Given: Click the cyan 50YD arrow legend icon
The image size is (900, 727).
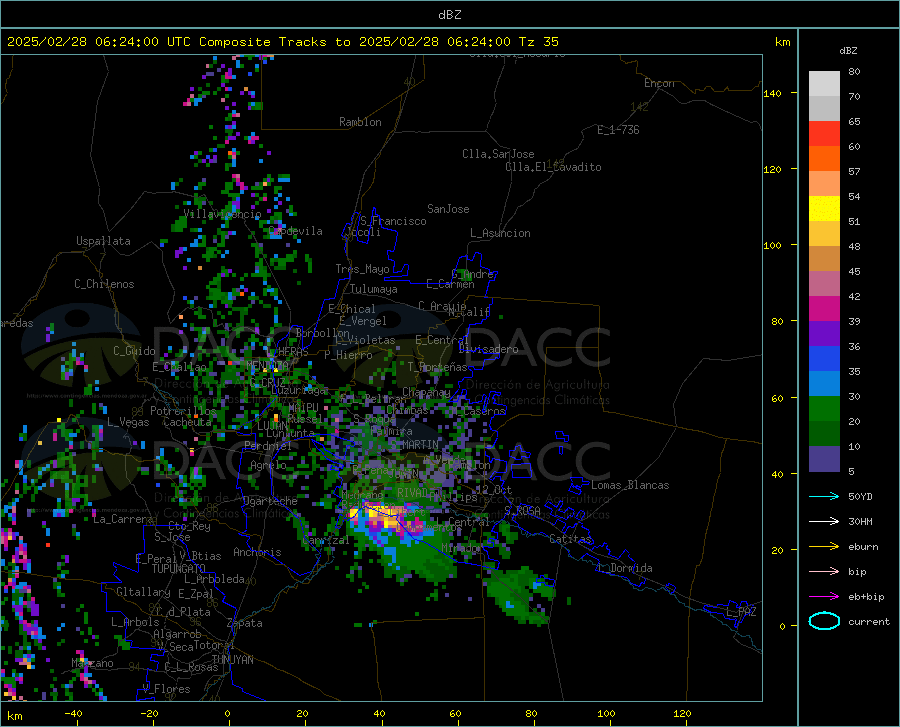Looking at the screenshot, I should (x=824, y=496).
